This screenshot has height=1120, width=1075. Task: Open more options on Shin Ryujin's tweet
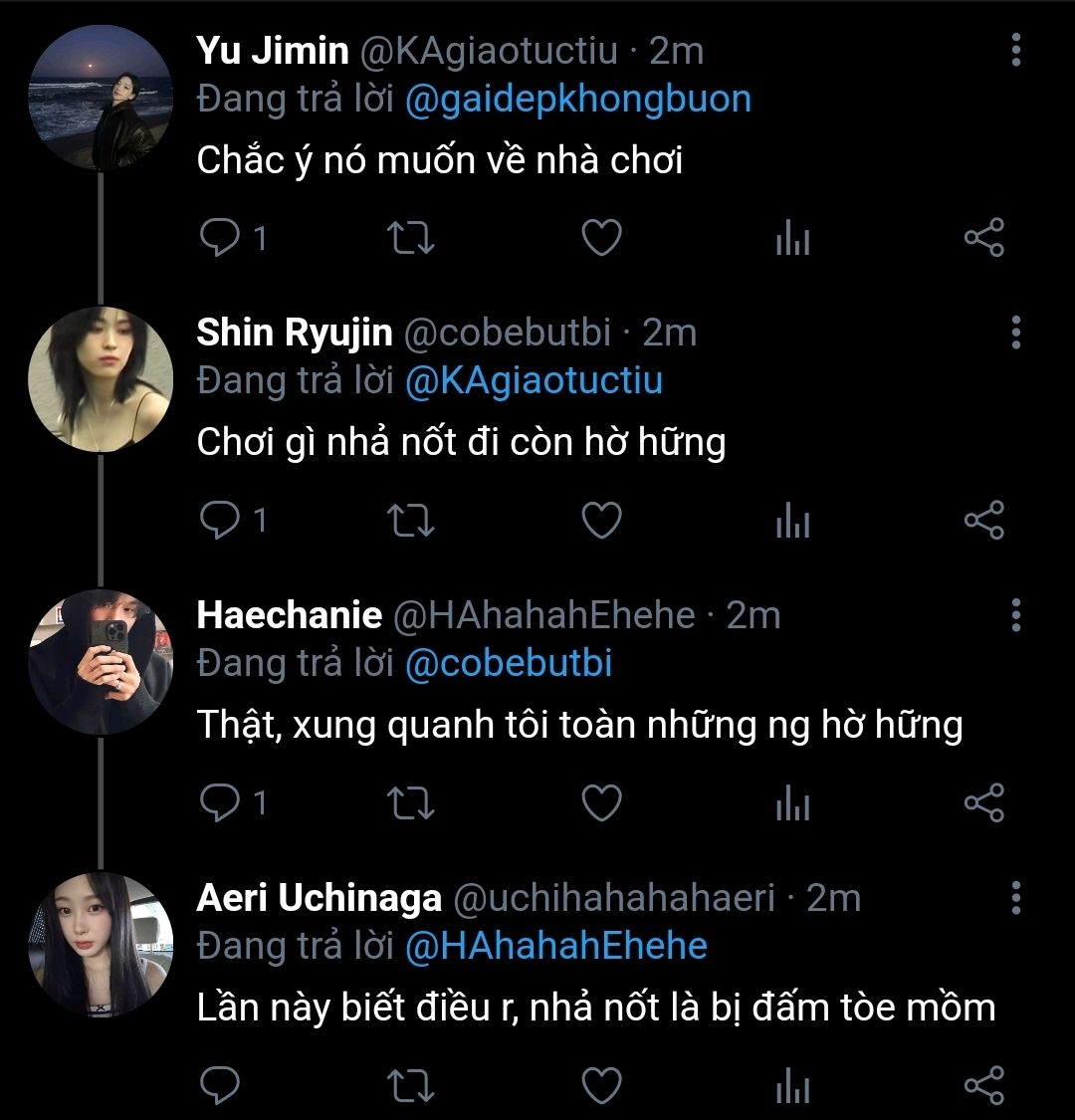coord(1015,333)
